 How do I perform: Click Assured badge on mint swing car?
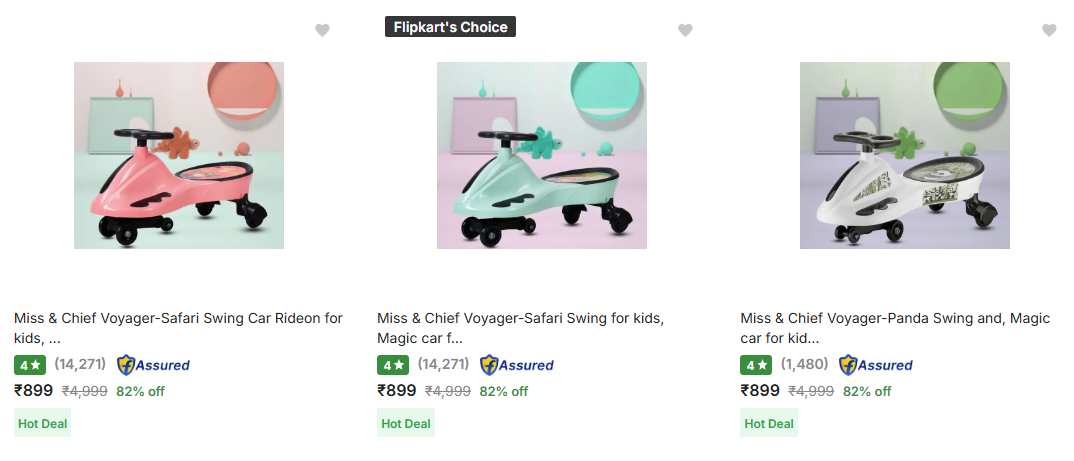click(516, 365)
